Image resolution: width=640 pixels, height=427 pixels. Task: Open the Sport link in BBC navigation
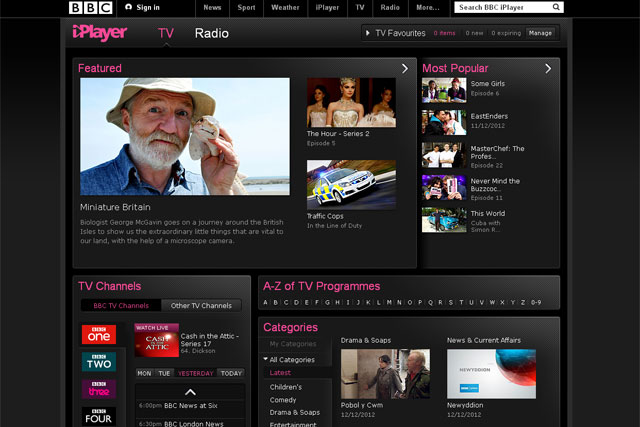246,7
